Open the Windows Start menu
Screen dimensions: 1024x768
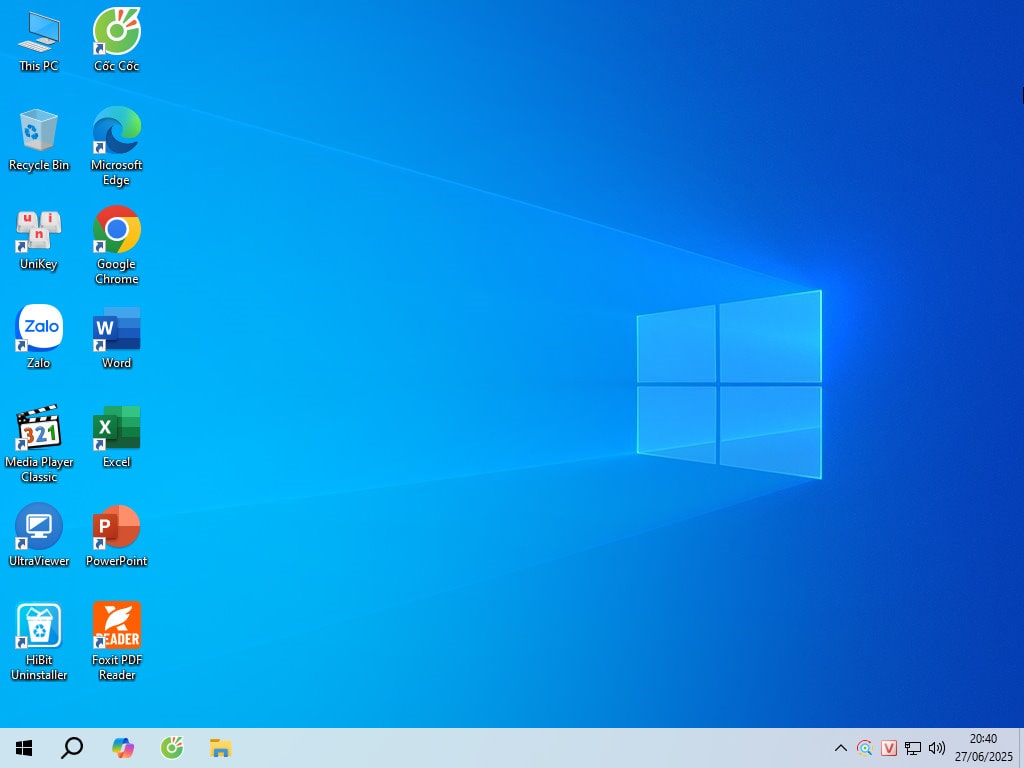click(x=24, y=748)
